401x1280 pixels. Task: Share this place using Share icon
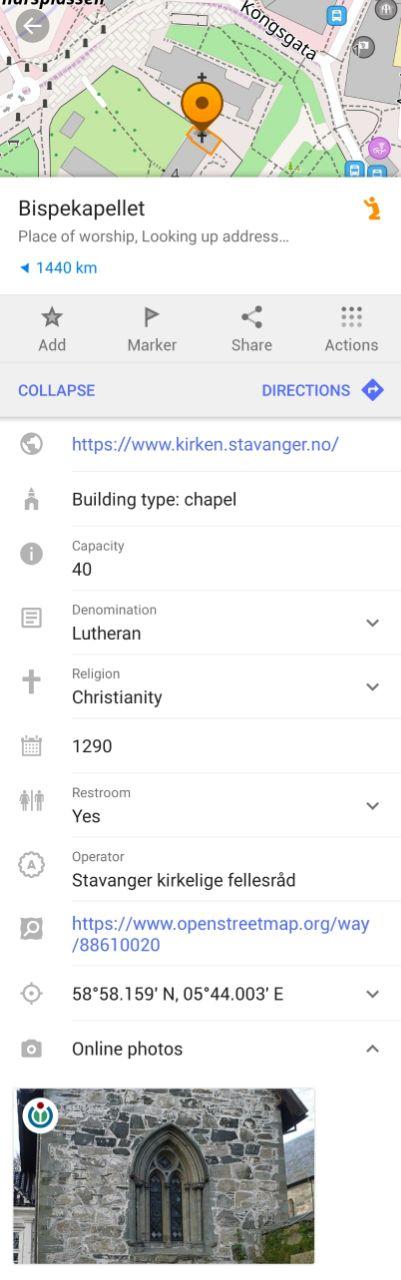click(252, 329)
